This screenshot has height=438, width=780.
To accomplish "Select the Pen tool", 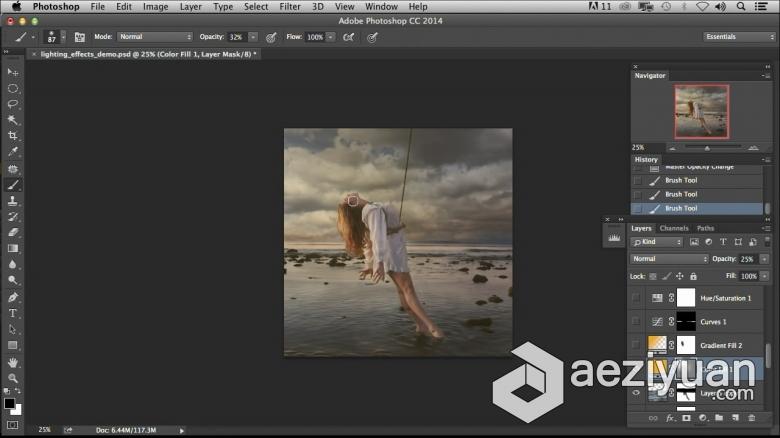I will (13, 298).
